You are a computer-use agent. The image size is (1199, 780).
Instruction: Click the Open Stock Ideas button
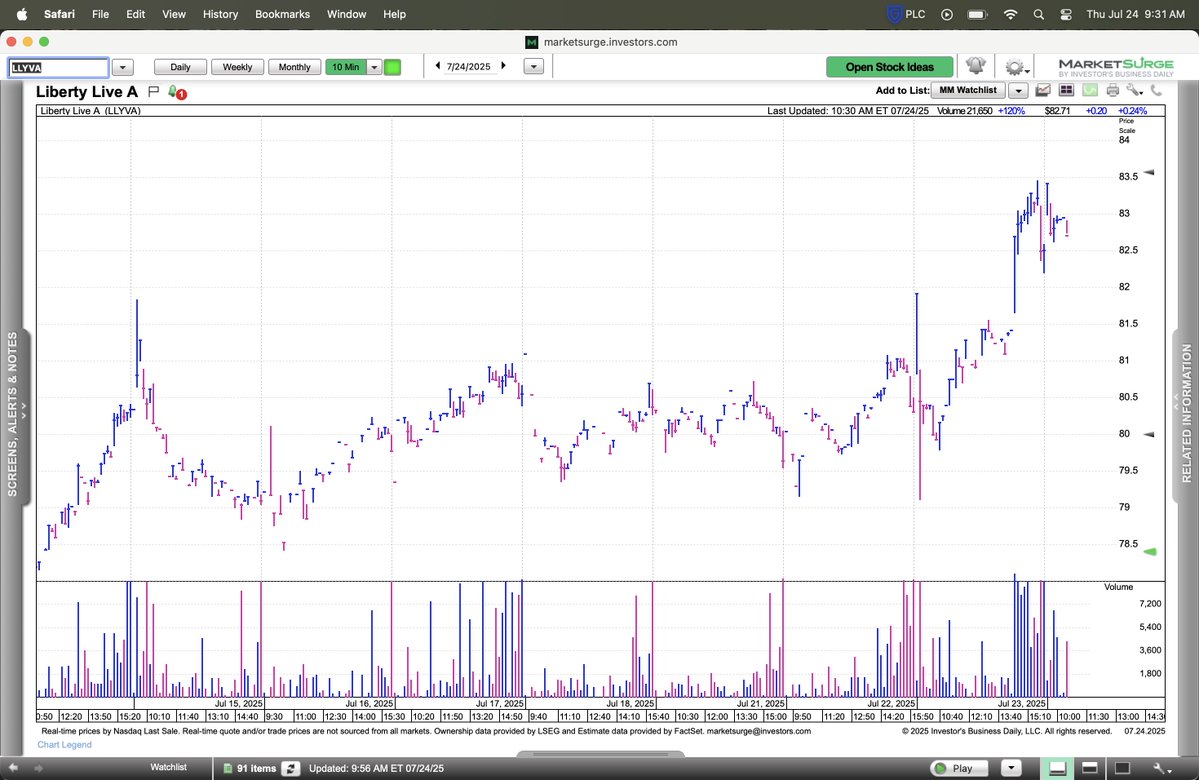(x=889, y=67)
